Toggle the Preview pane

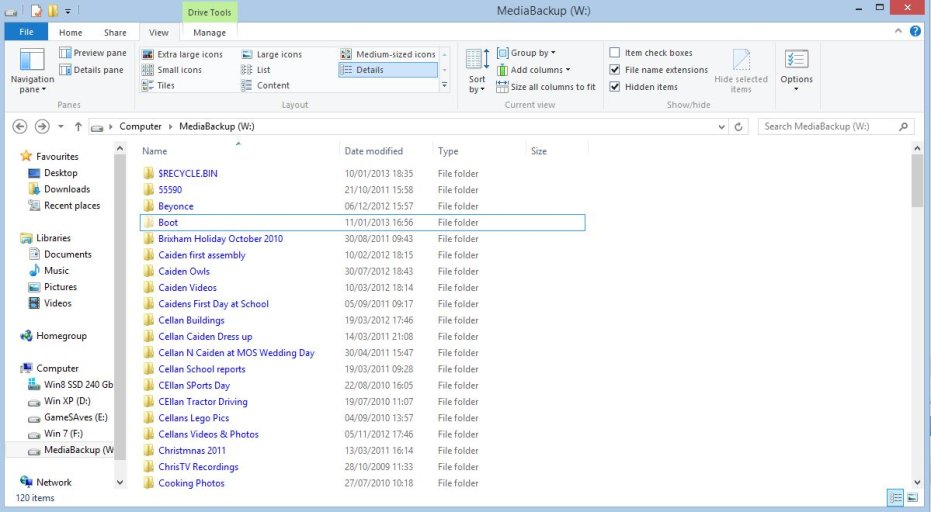click(93, 53)
